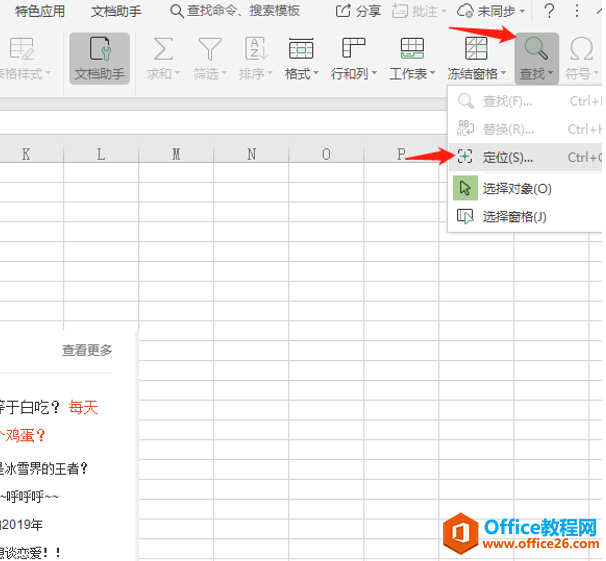Click the 查找 magnifier icon
Screen dimensions: 606x561
pyautogui.click(x=535, y=50)
